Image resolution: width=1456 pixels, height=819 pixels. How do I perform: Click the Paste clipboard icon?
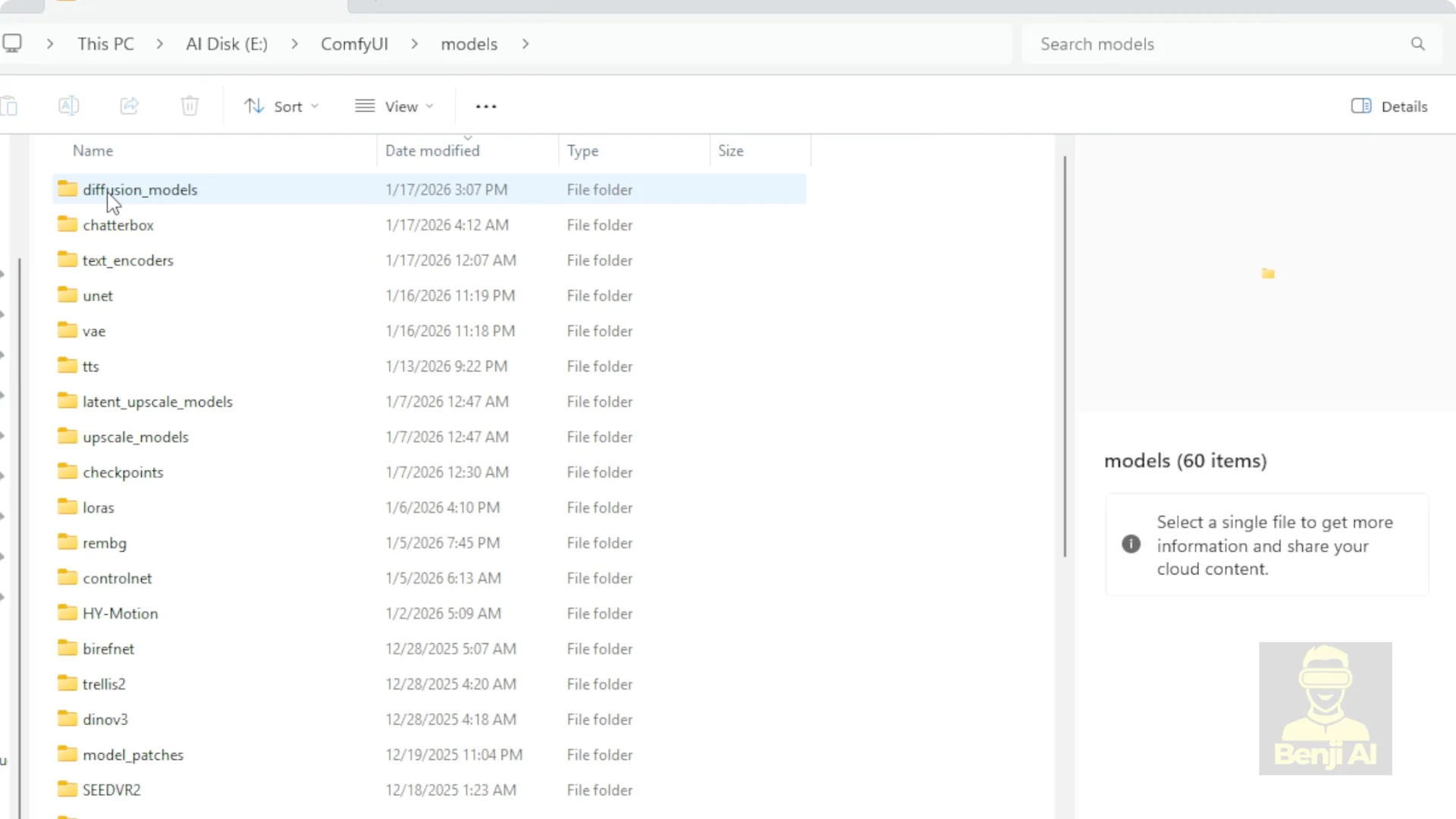(x=9, y=106)
